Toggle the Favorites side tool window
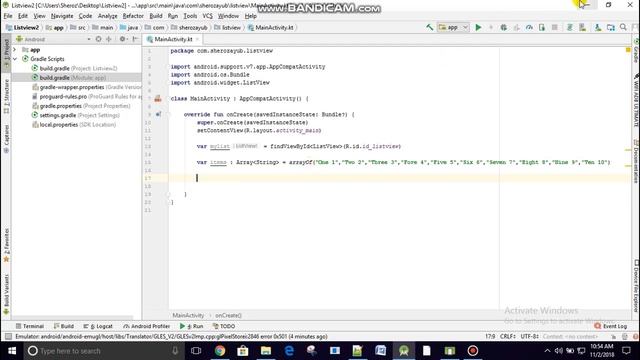The image size is (640, 360). click(6, 245)
